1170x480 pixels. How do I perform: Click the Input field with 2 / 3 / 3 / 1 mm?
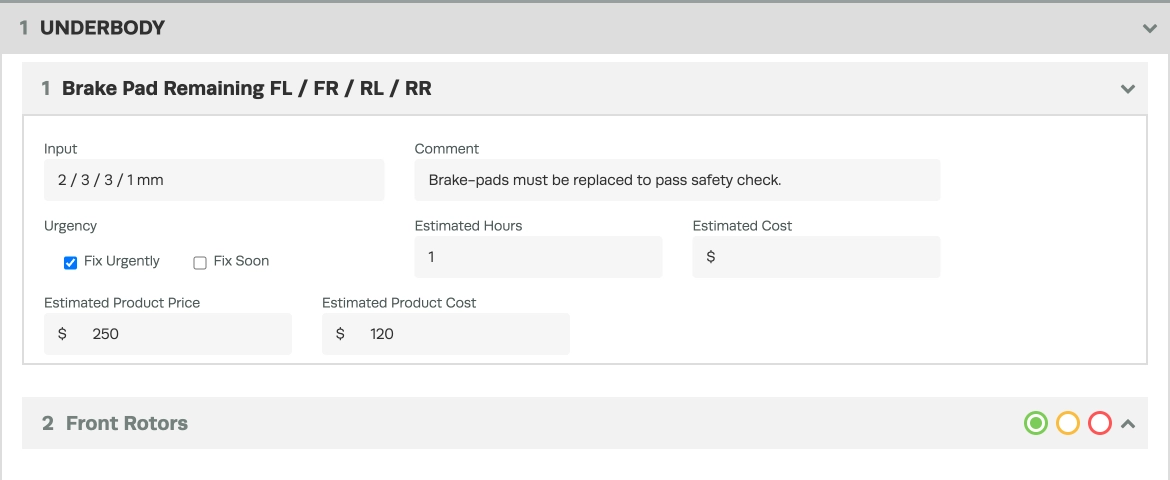coord(214,180)
